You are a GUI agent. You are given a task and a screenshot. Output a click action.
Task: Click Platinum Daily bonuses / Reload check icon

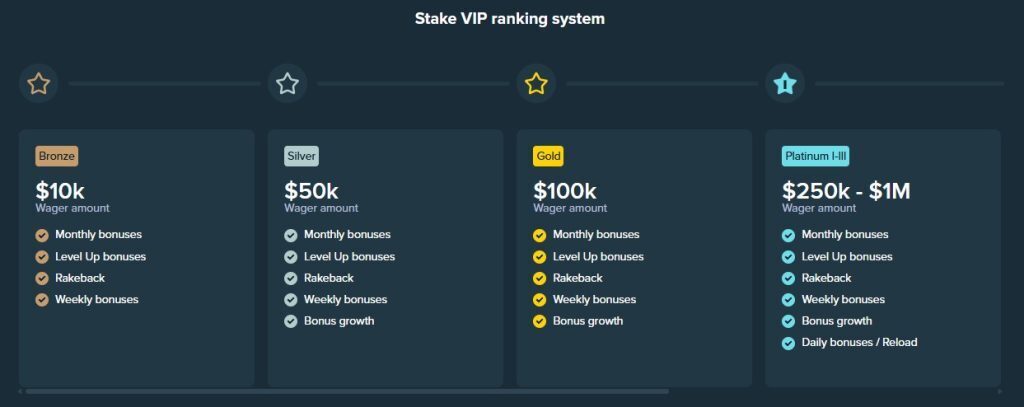[x=788, y=343]
